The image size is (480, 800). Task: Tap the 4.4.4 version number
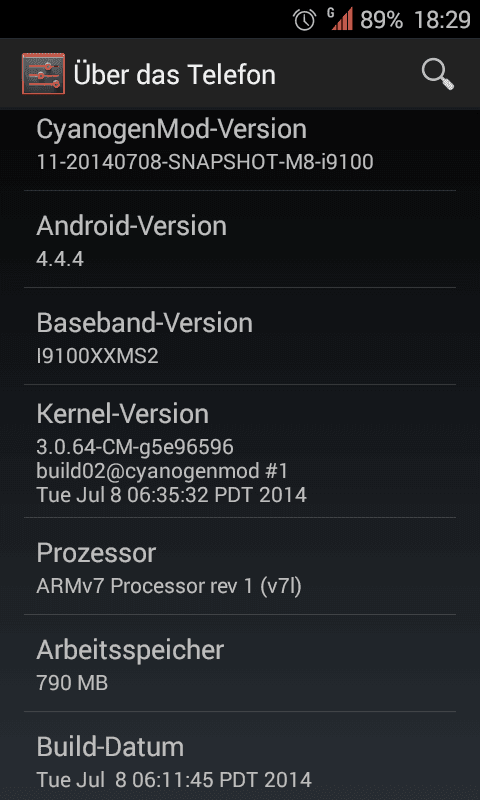pos(60,259)
